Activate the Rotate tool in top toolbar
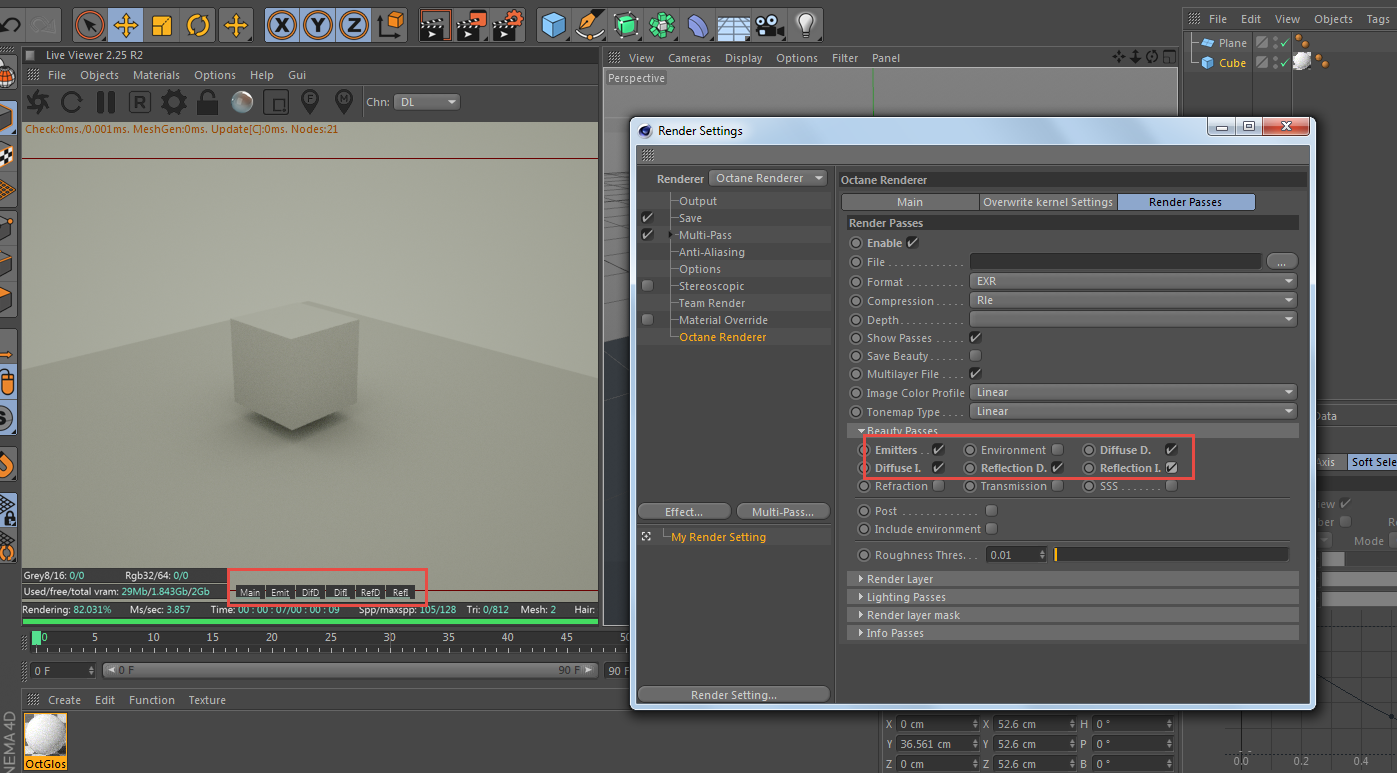This screenshot has height=773, width=1397. tap(199, 24)
